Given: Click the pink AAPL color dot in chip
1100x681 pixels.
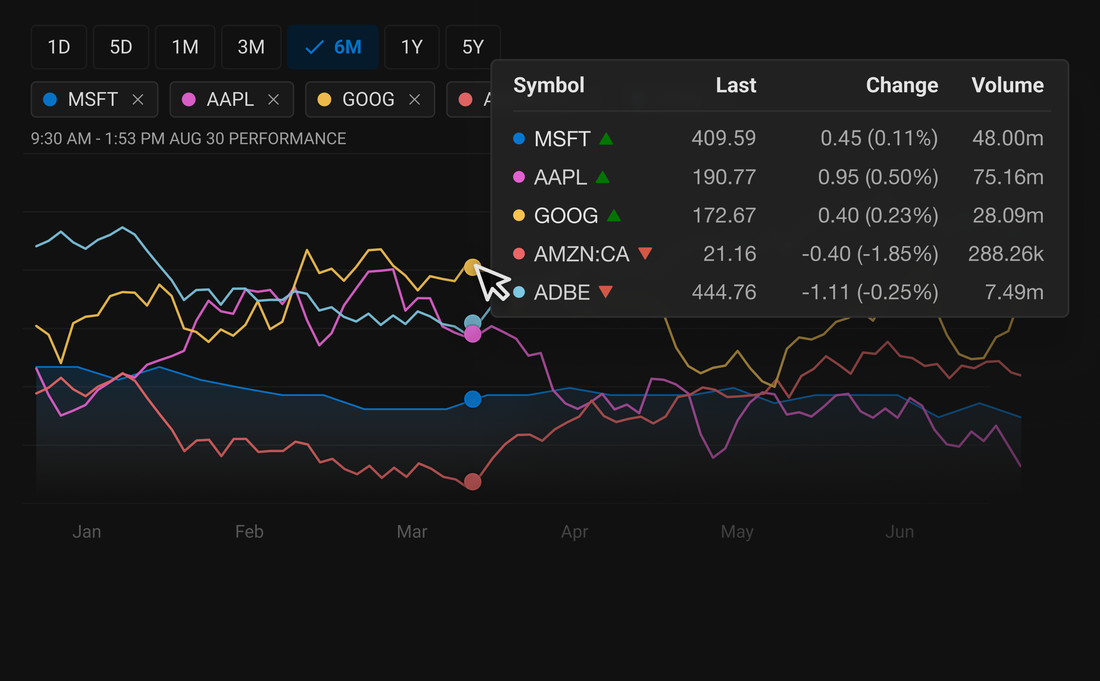Looking at the screenshot, I should (x=189, y=100).
